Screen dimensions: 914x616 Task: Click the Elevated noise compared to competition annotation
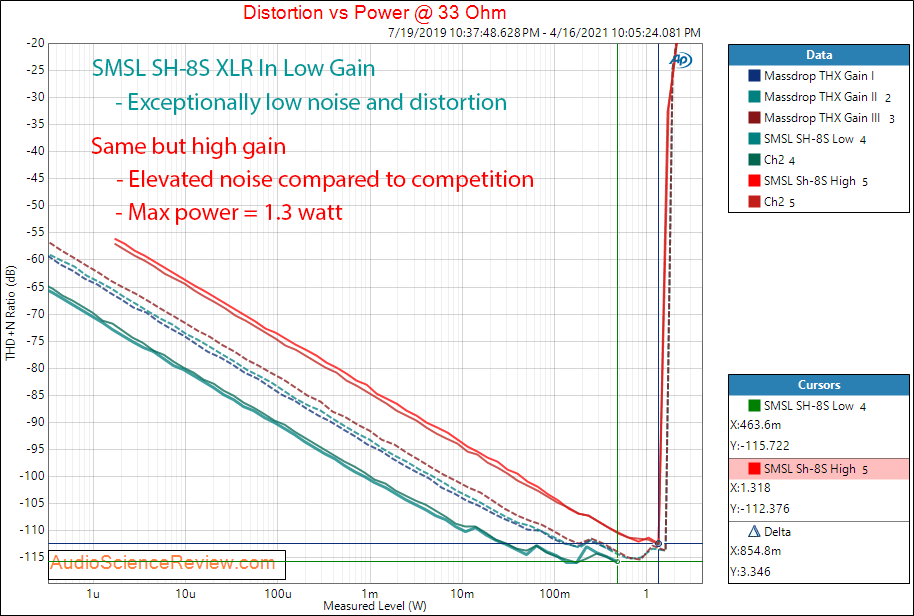pos(325,179)
